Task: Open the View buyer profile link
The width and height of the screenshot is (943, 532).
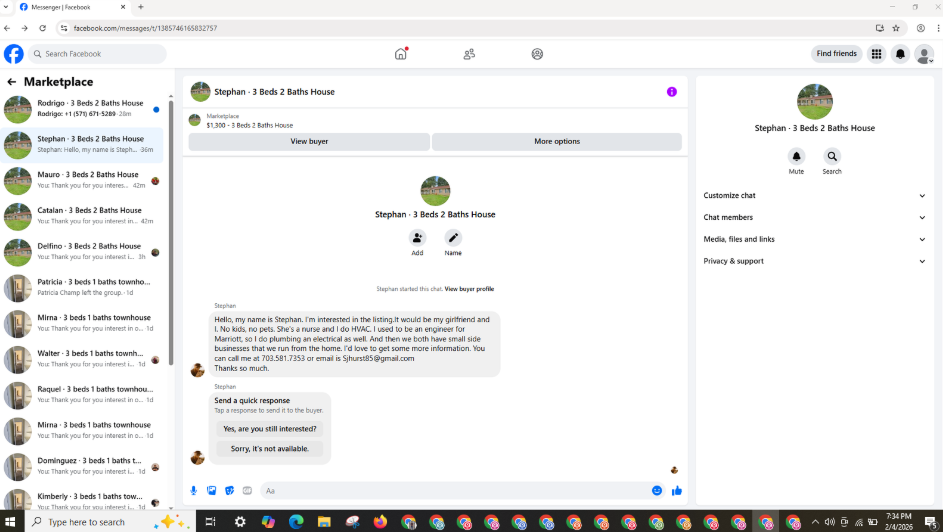Action: point(469,289)
